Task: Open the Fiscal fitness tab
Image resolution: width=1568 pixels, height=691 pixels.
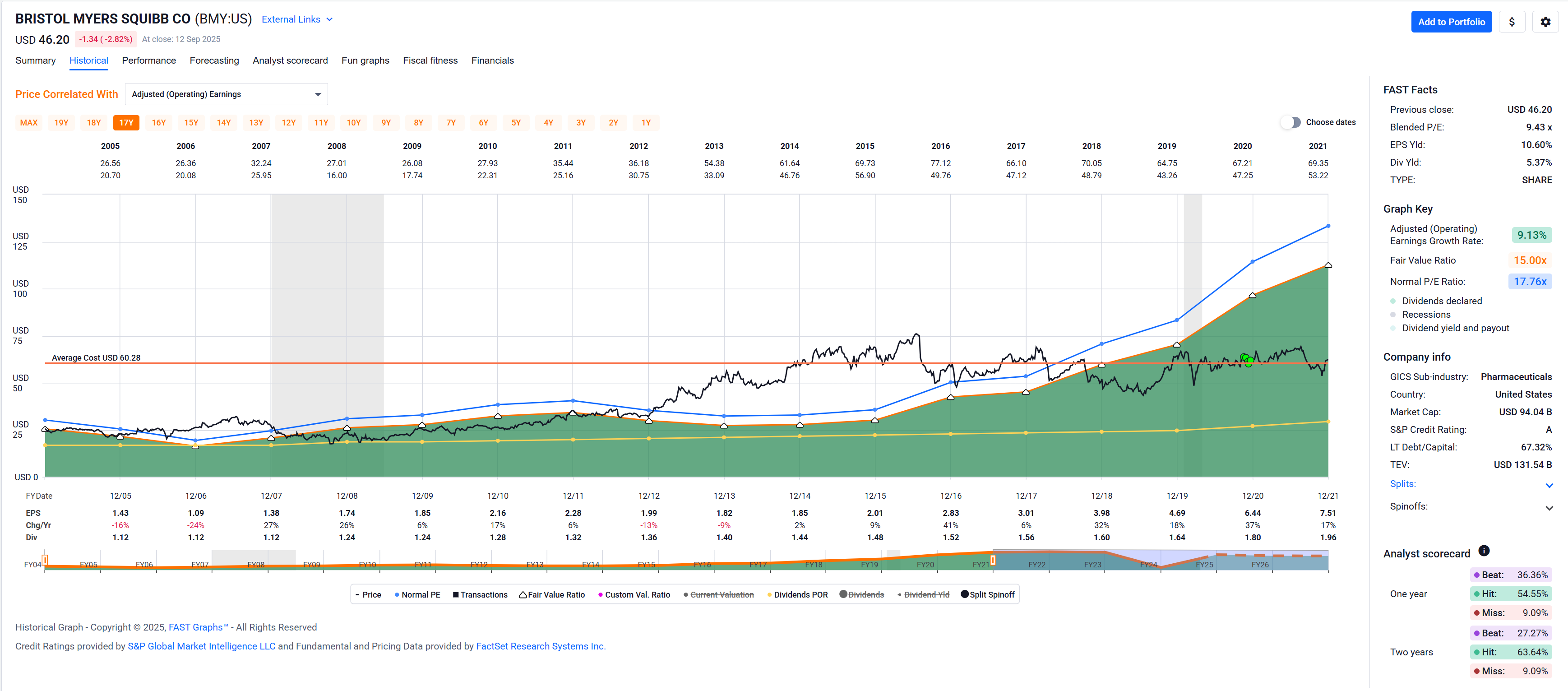Action: (430, 60)
